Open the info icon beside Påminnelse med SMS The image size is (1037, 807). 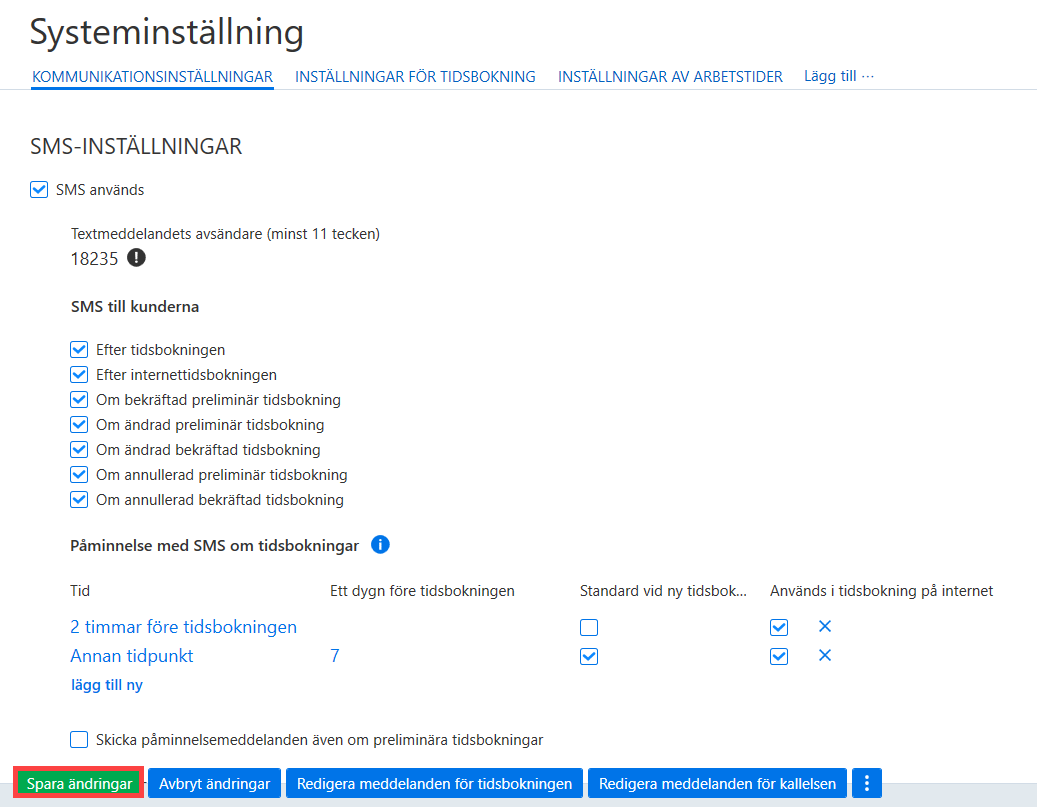(x=380, y=544)
